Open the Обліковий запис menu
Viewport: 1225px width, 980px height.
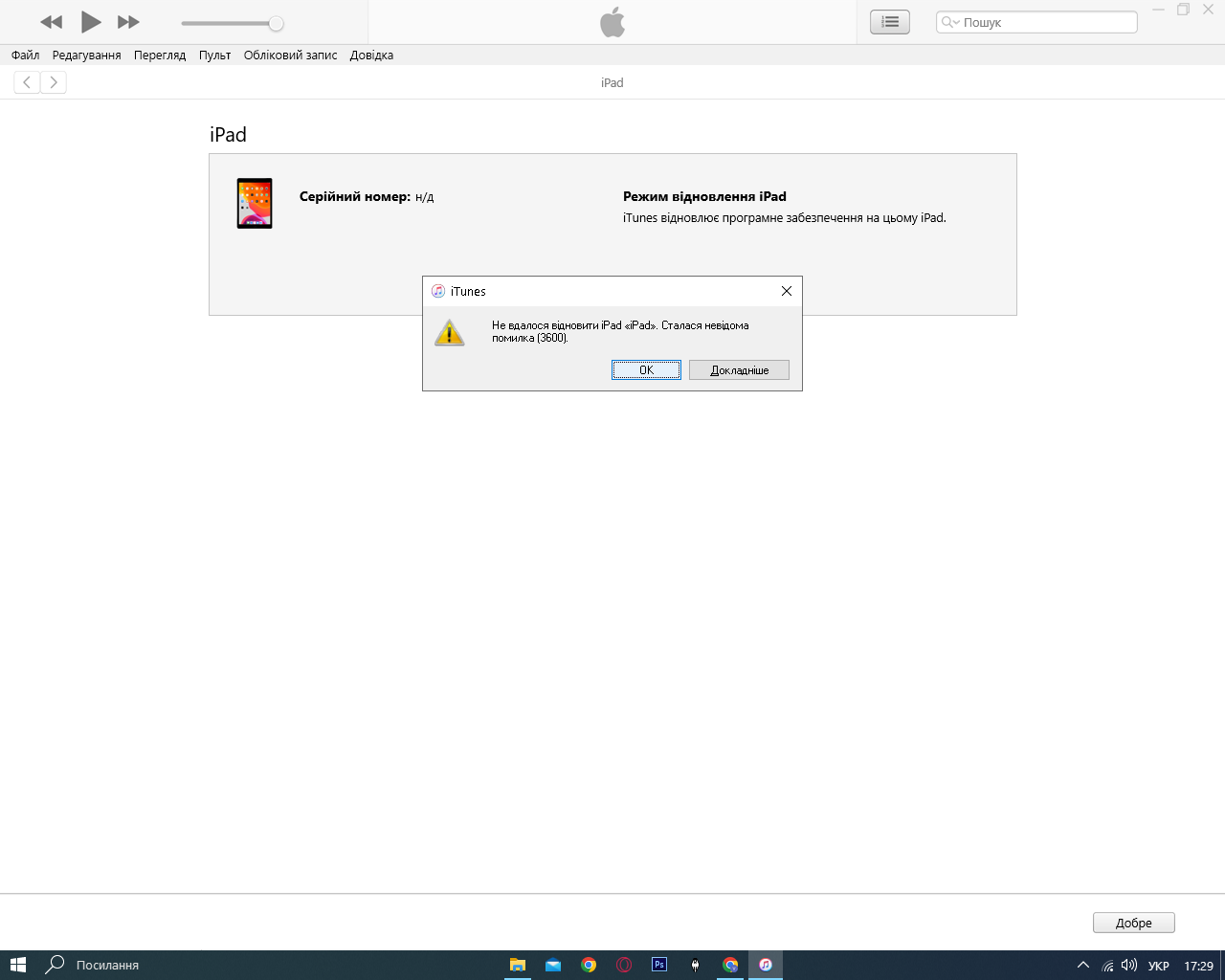click(291, 55)
